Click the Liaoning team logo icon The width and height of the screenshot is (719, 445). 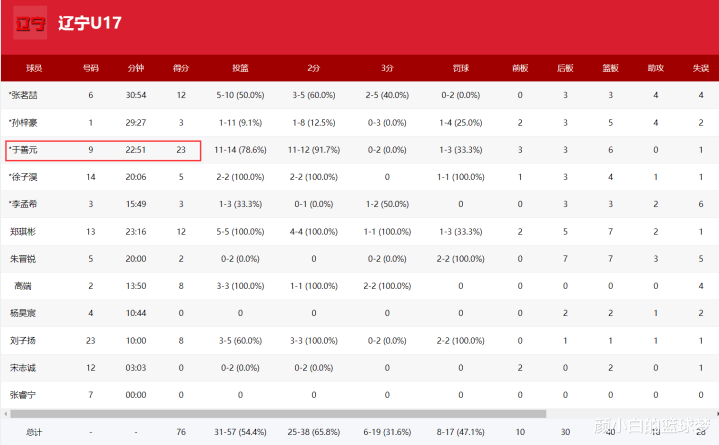[30, 23]
